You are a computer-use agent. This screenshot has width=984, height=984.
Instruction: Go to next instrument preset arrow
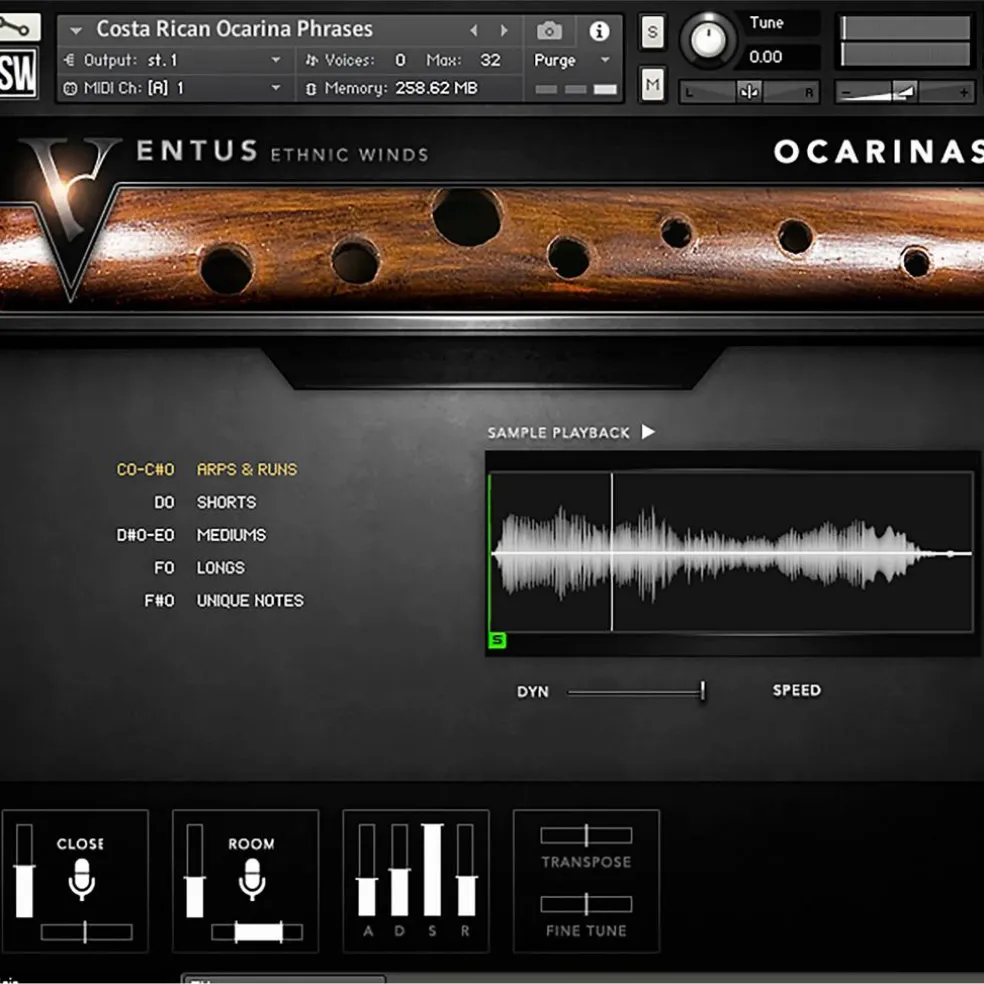point(503,30)
